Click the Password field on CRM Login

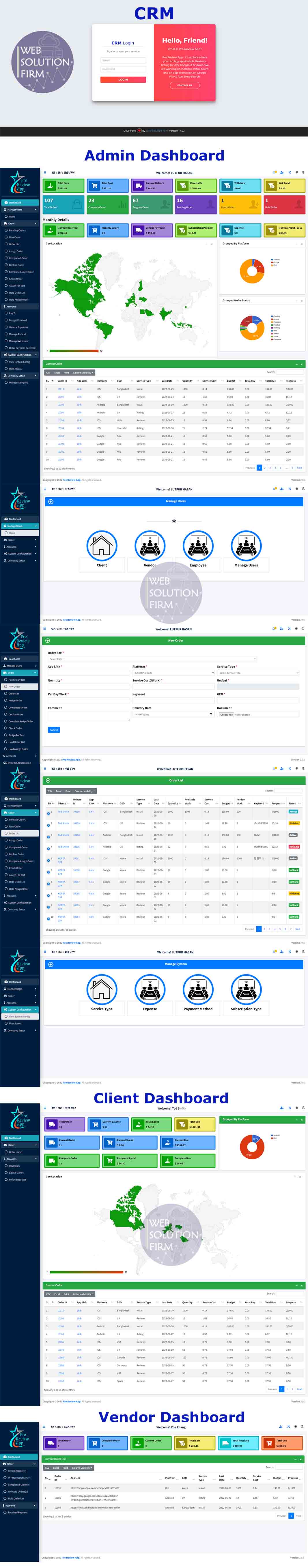123,69
